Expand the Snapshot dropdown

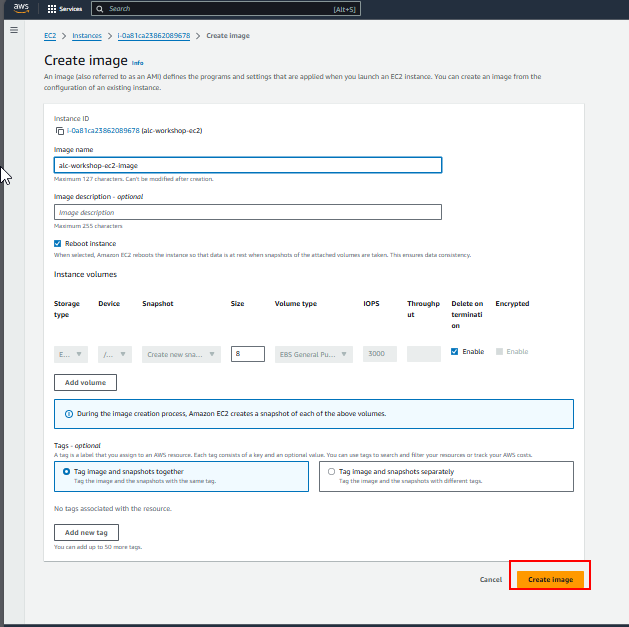(180, 354)
